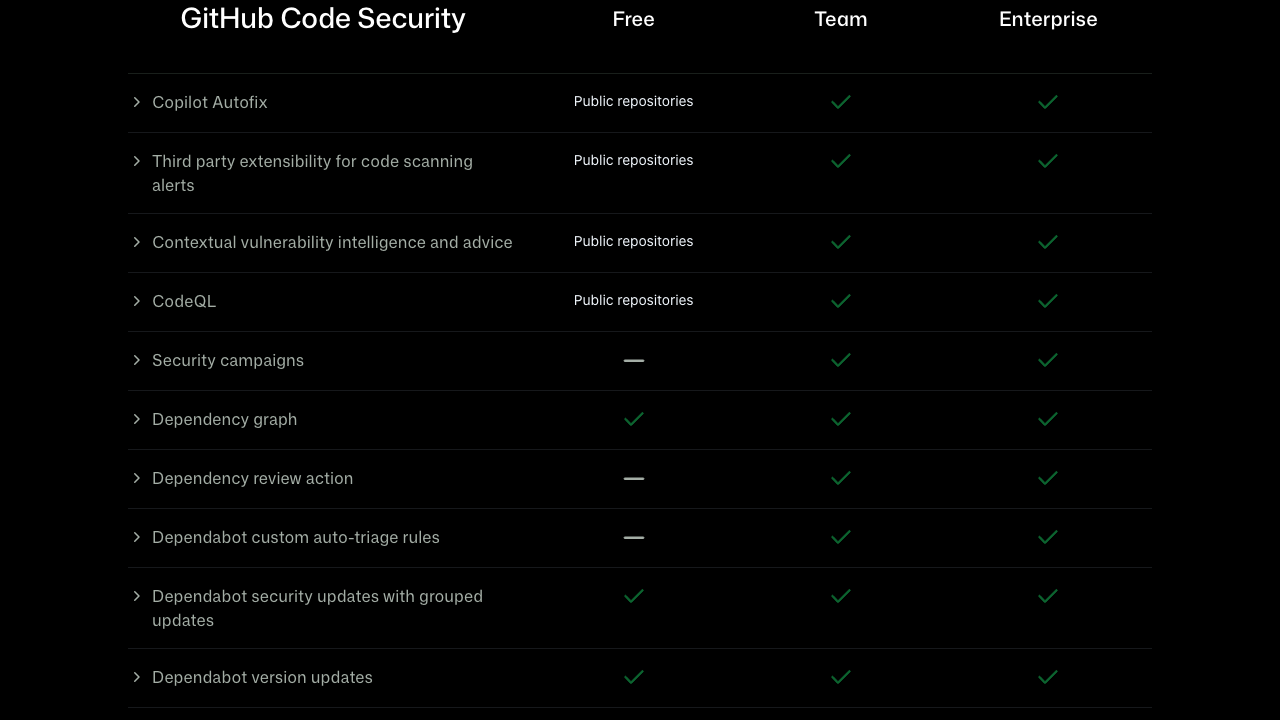Image resolution: width=1280 pixels, height=720 pixels.
Task: Expand Contextual vulnerability intelligence chevron
Action: 136,242
